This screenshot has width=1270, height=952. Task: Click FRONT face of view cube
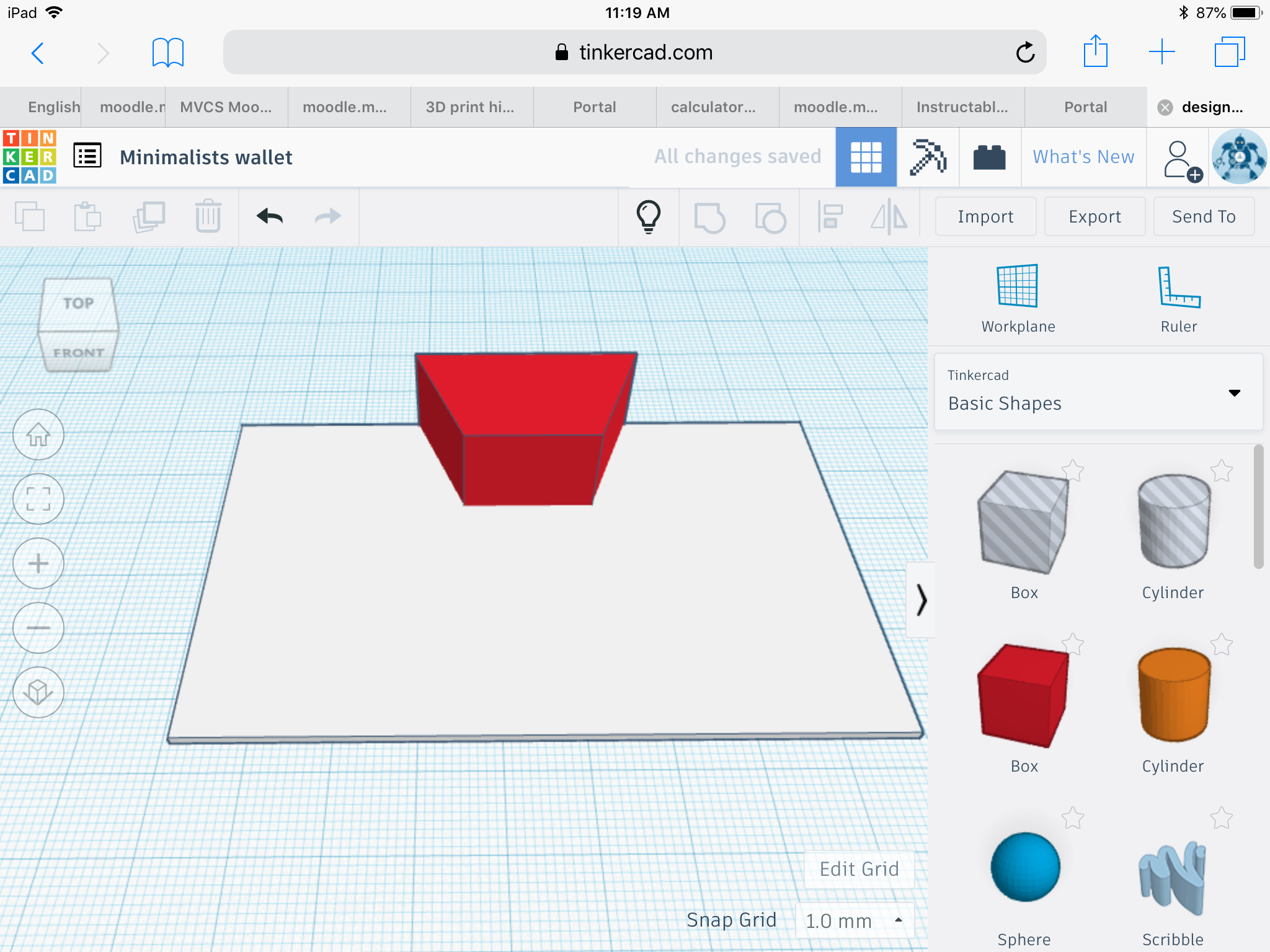tap(78, 352)
